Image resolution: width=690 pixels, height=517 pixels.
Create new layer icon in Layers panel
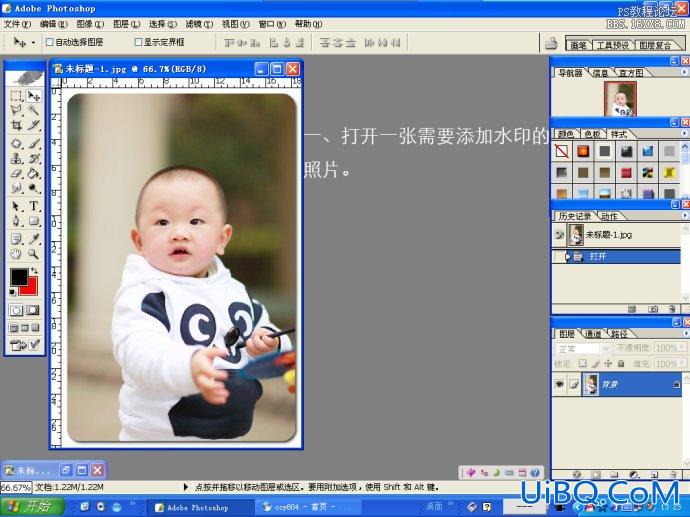[x=654, y=475]
